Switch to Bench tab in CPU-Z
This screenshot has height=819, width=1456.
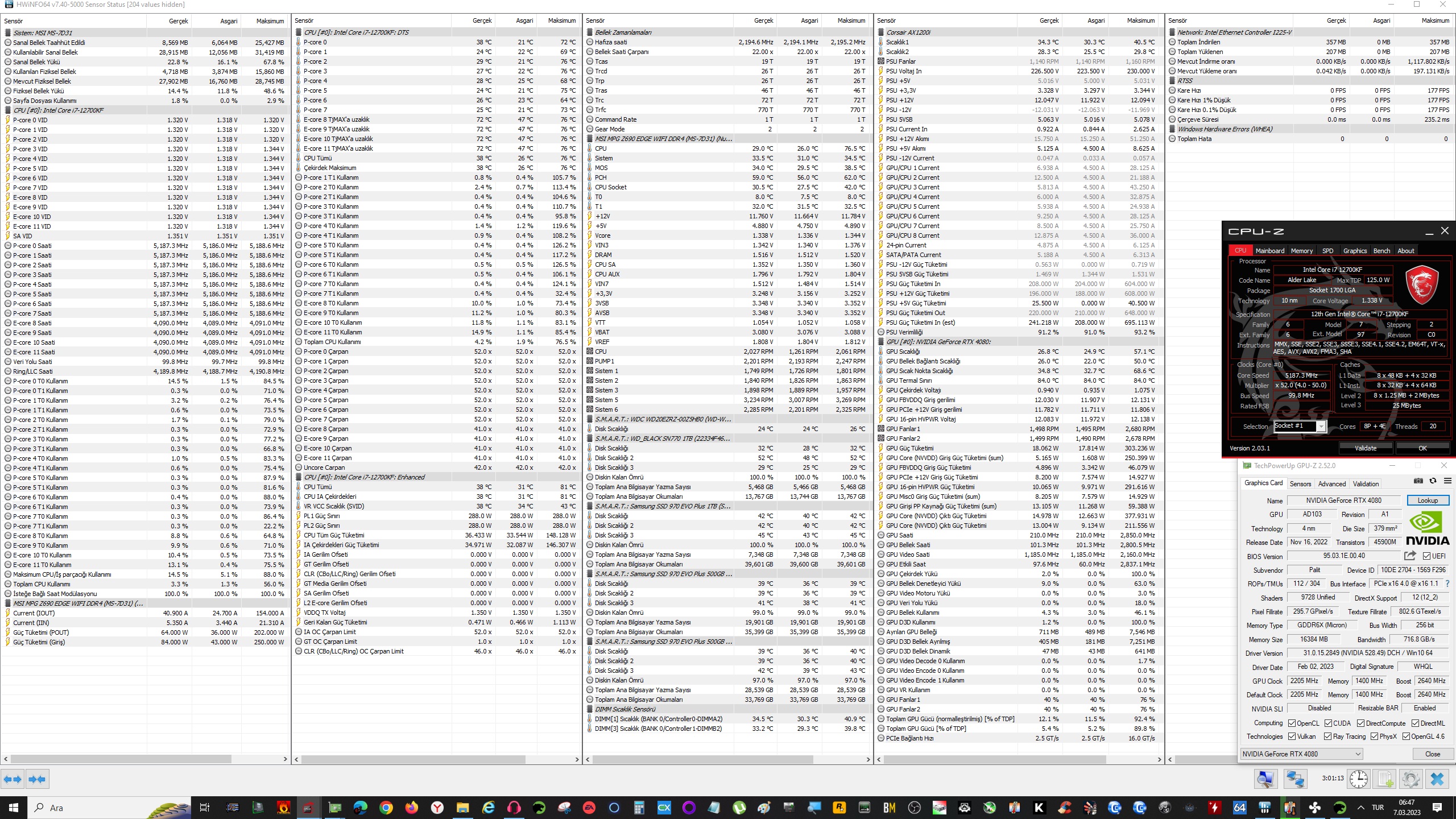click(1381, 251)
